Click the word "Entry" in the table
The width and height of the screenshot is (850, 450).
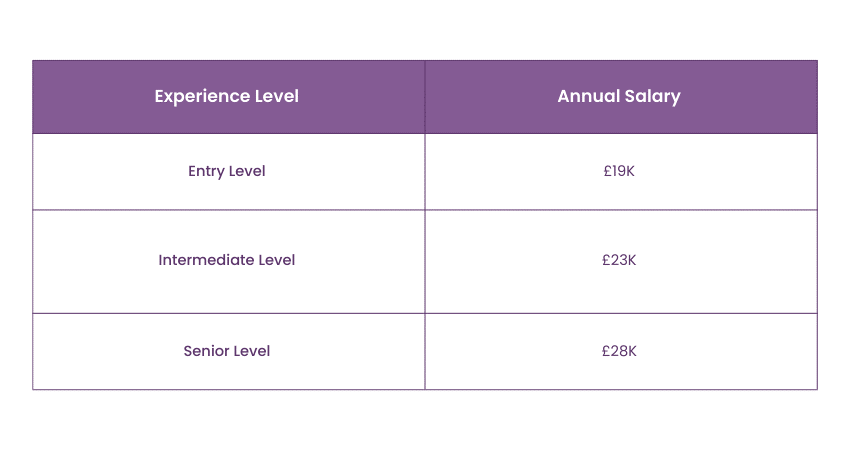pos(206,171)
